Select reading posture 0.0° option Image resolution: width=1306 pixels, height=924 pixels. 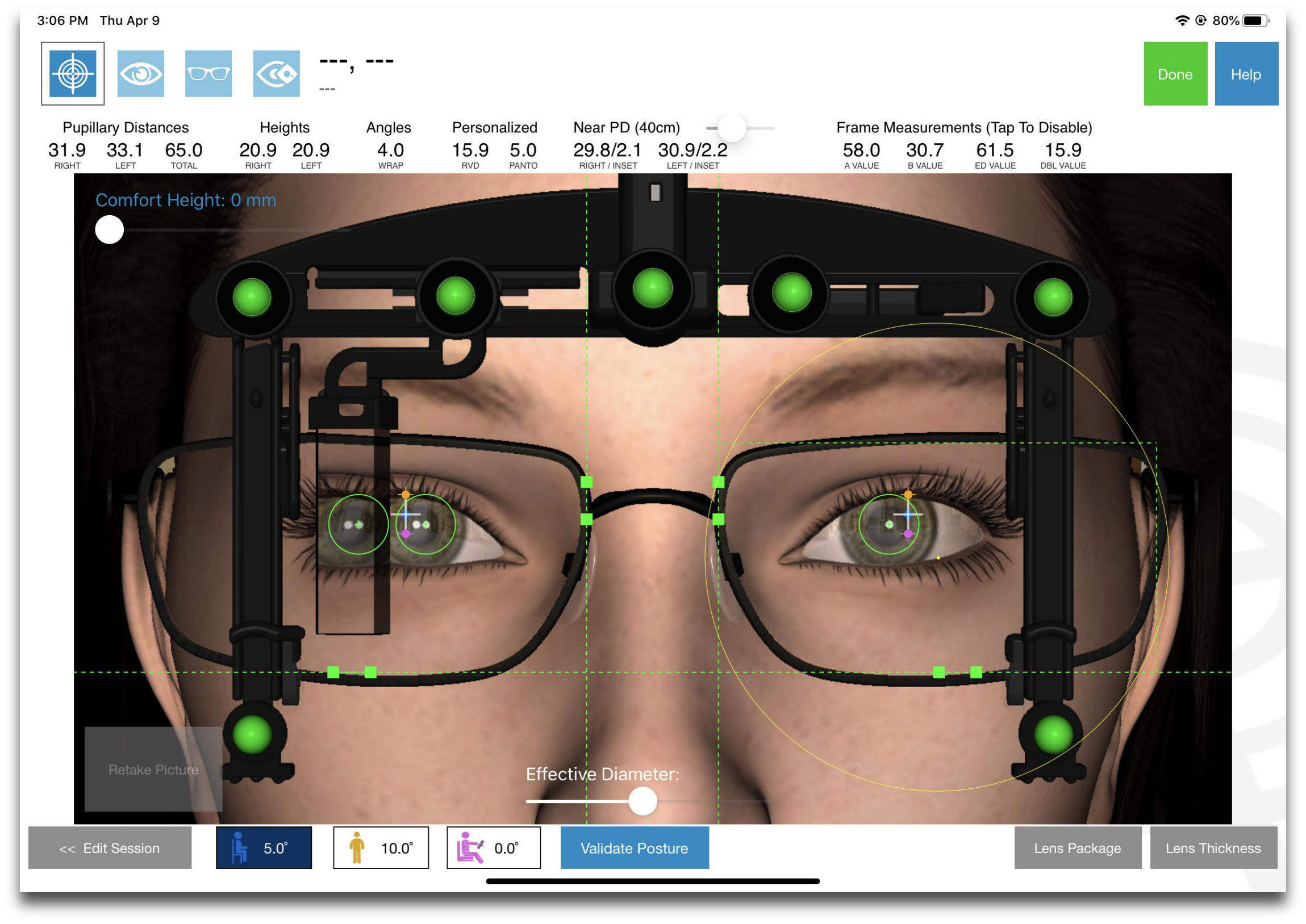click(x=494, y=848)
